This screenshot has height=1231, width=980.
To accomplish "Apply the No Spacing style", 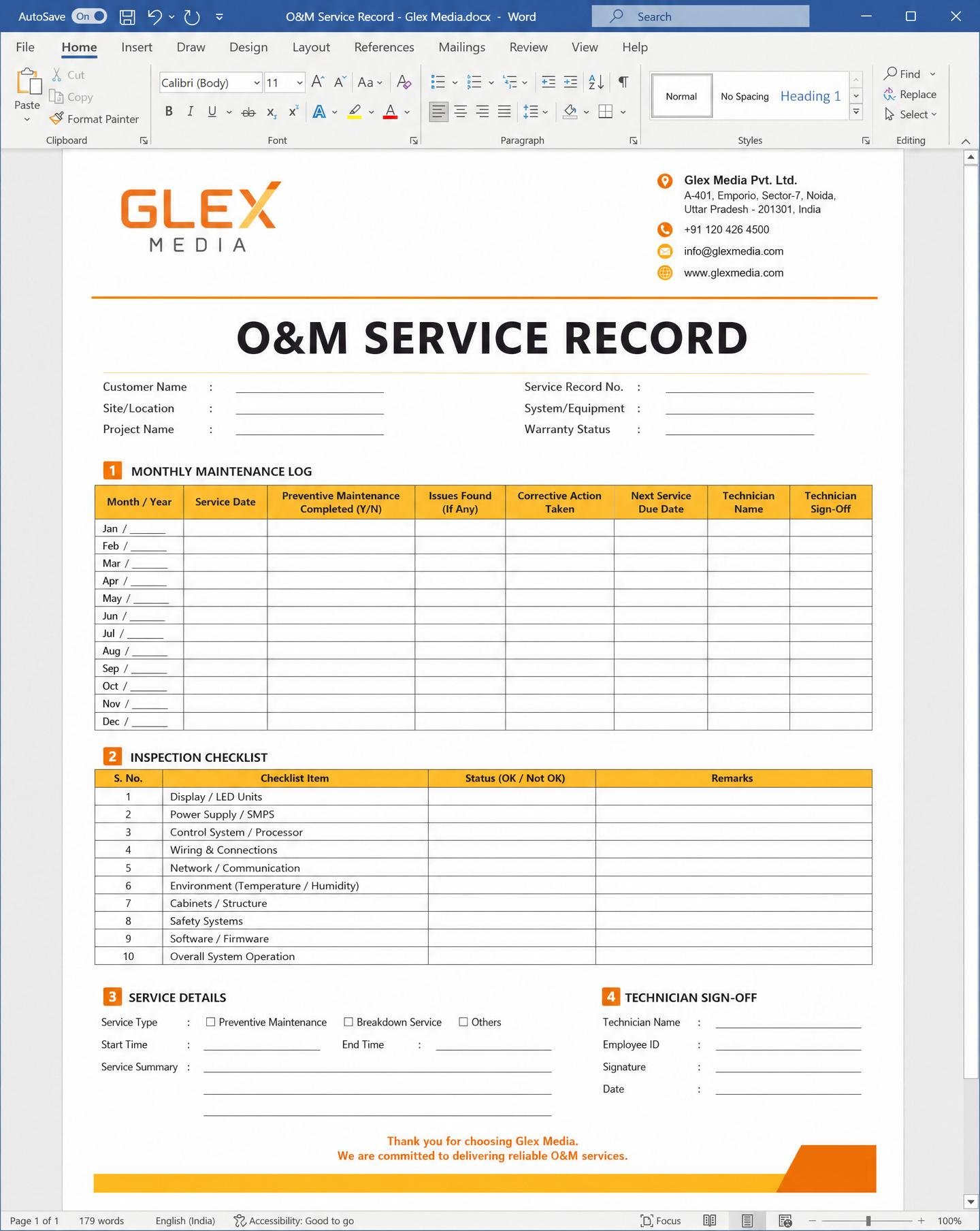I will tap(745, 96).
